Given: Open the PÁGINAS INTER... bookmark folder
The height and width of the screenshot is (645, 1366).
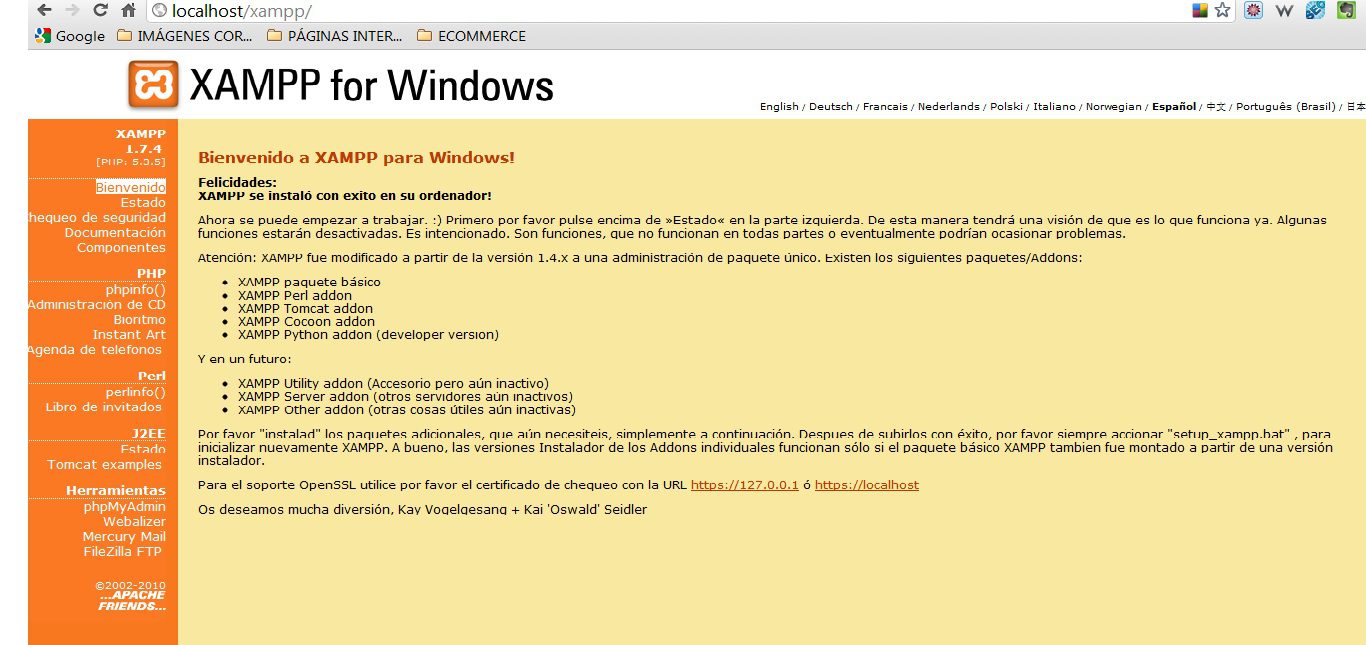Looking at the screenshot, I should [x=335, y=36].
